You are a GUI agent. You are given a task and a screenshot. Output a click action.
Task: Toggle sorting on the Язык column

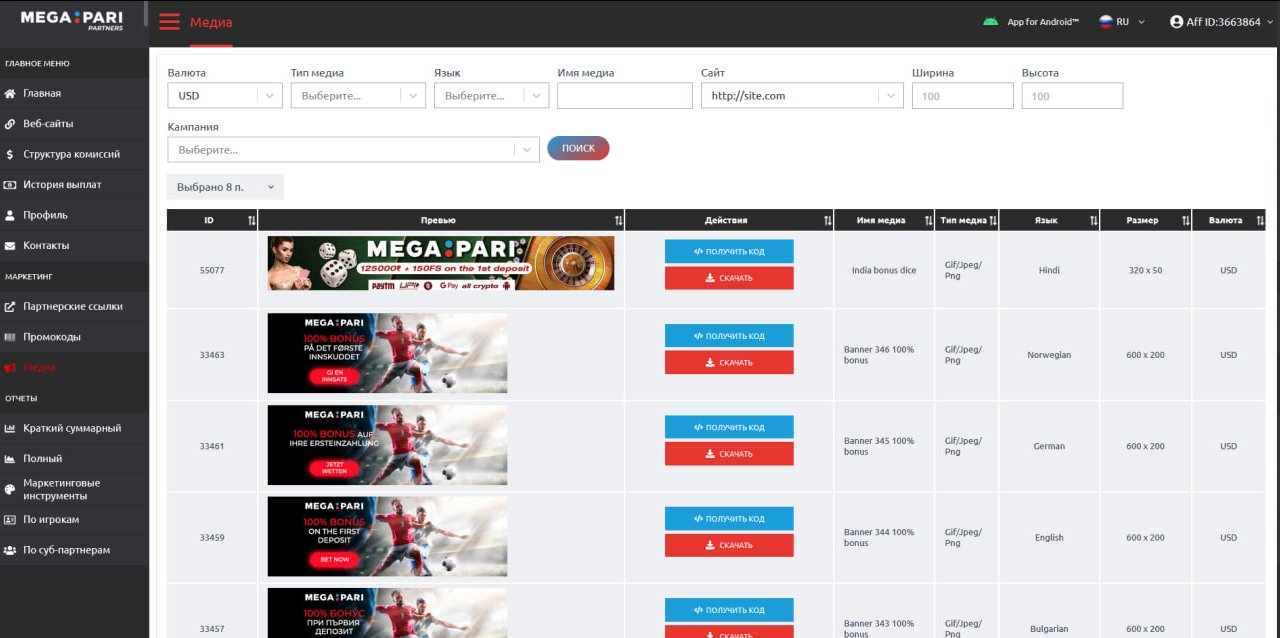point(1092,221)
